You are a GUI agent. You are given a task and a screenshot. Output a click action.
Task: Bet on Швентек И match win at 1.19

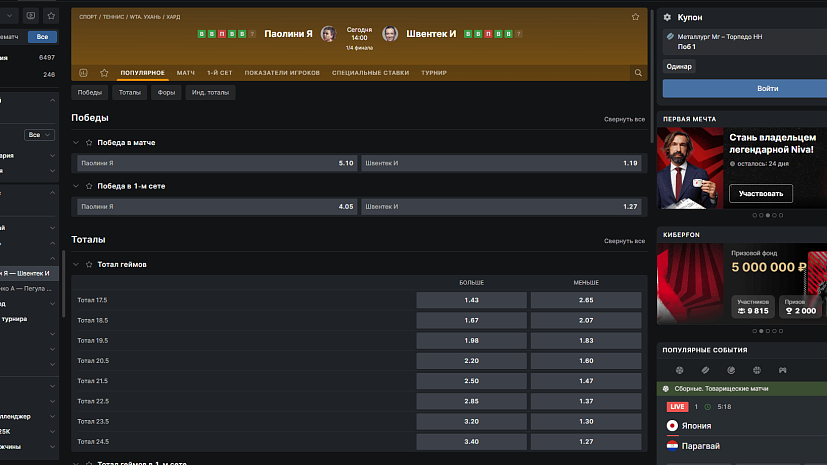(x=501, y=163)
